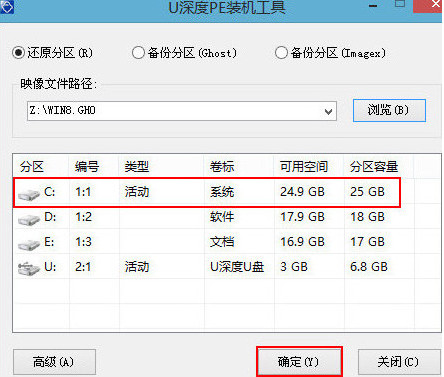Click the 18 GB capacity cell
The height and width of the screenshot is (377, 444).
[367, 217]
